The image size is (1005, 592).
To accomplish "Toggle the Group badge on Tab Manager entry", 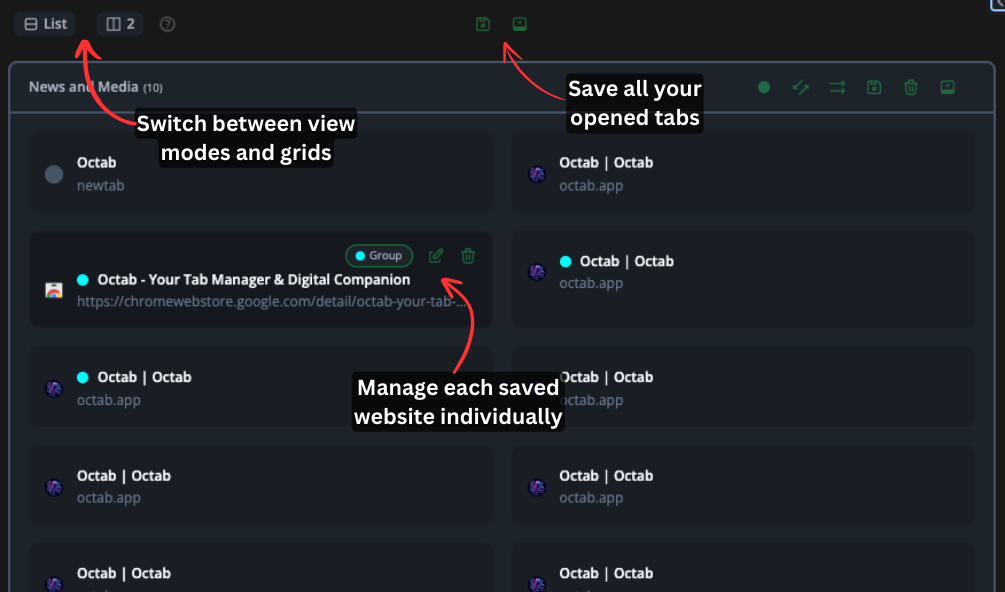I will tap(379, 256).
